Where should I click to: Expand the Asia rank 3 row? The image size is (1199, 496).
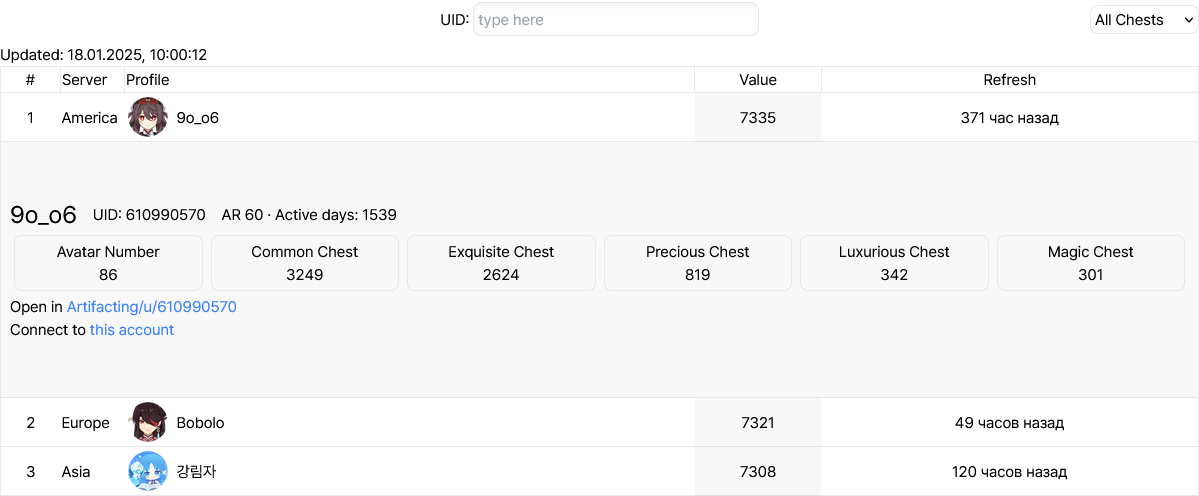coord(600,472)
